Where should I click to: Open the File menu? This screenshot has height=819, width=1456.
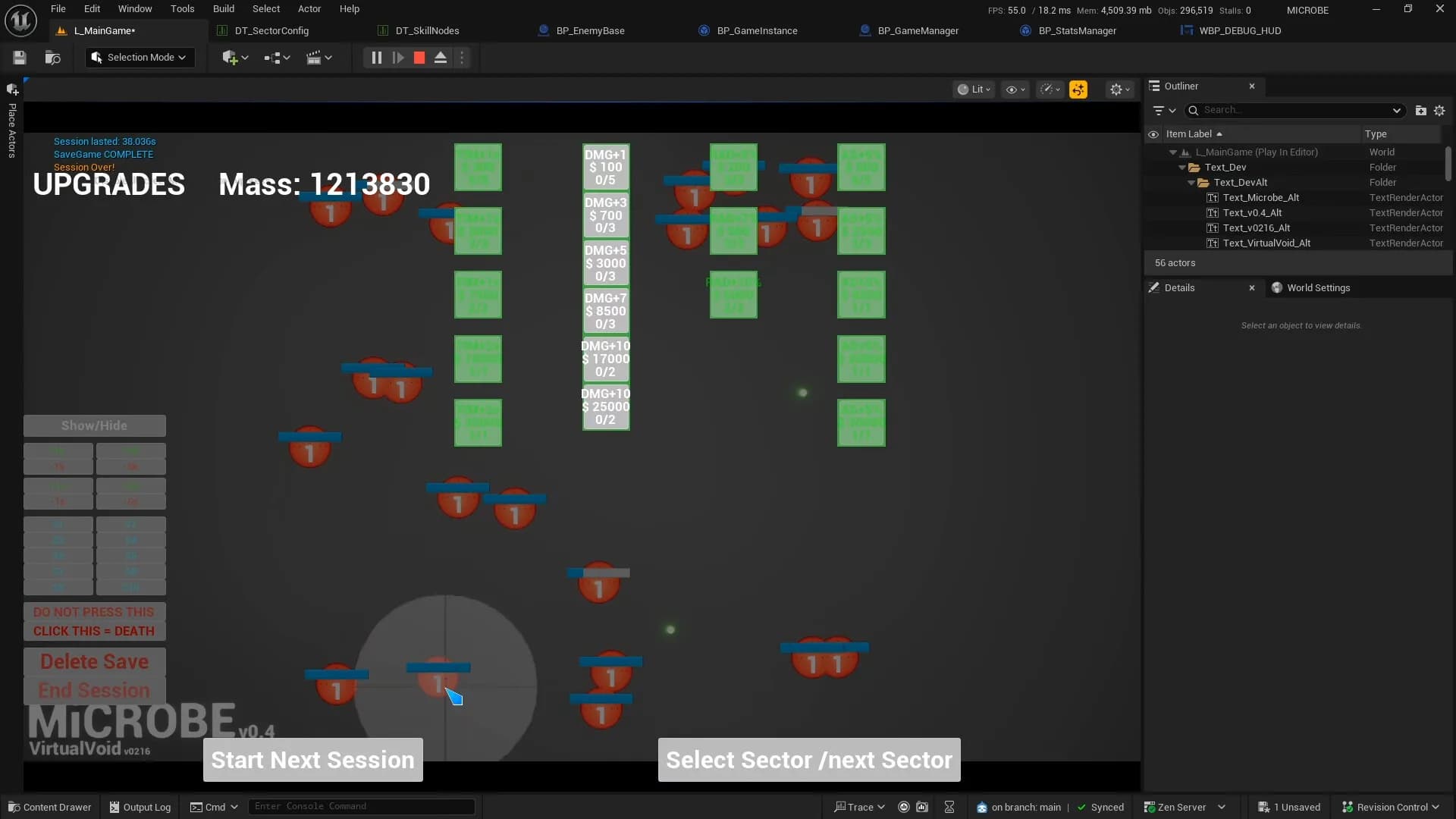coord(58,9)
